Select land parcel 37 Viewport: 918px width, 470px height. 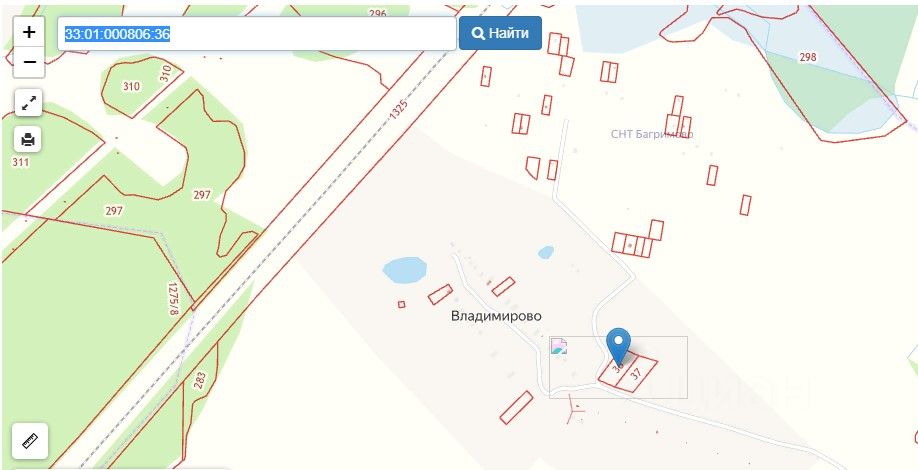(637, 374)
